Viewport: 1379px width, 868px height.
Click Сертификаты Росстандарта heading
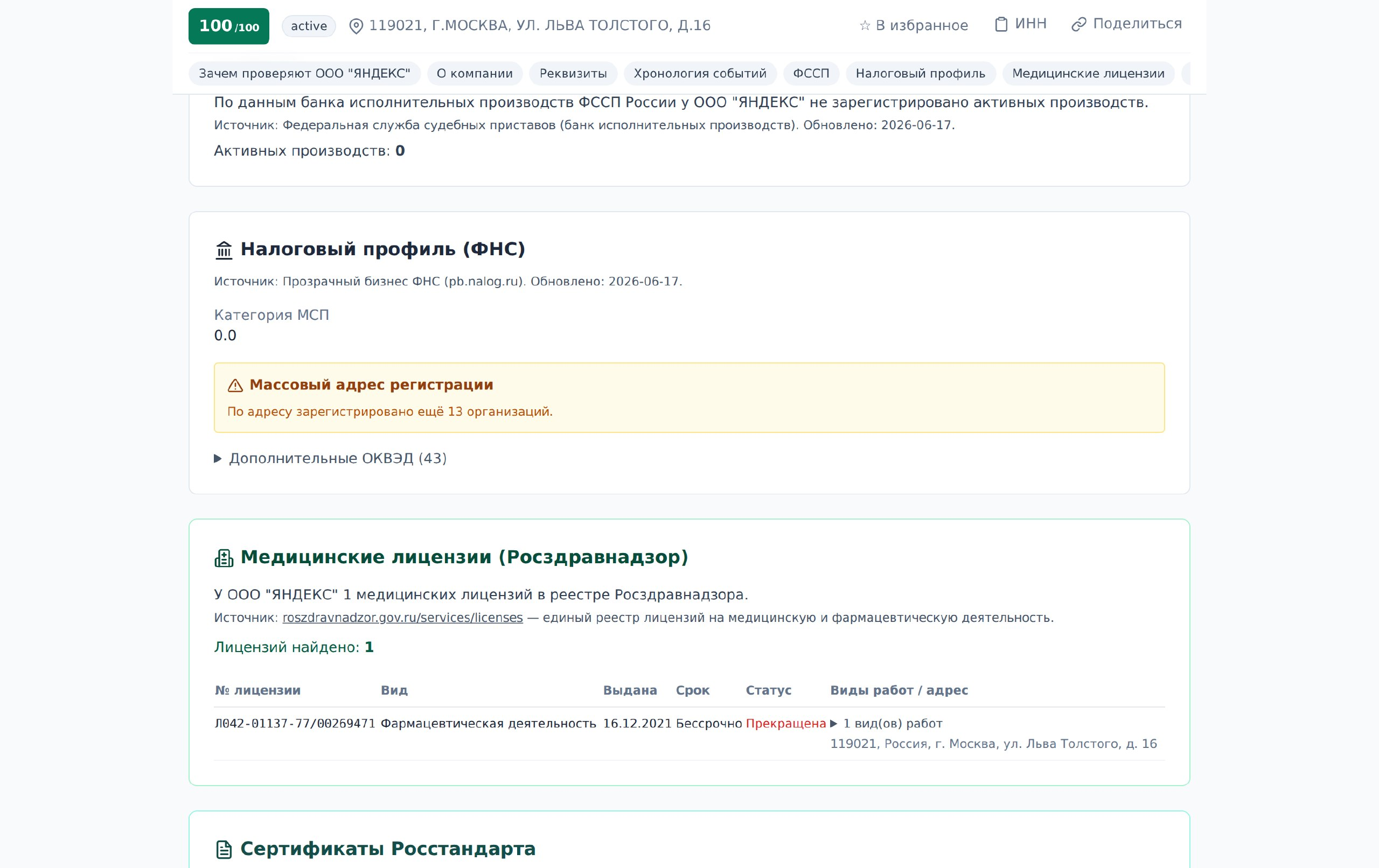pos(388,849)
